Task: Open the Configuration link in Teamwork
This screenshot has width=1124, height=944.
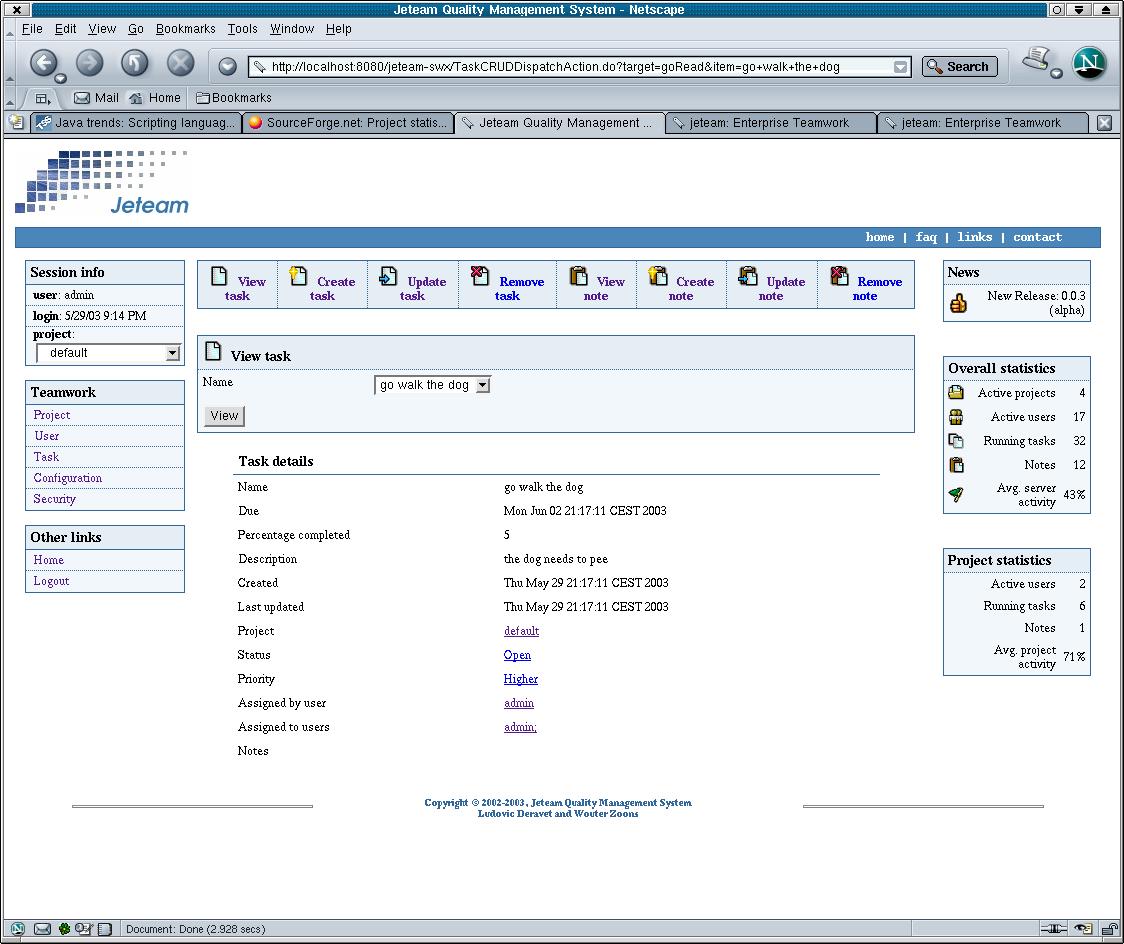Action: pos(67,478)
